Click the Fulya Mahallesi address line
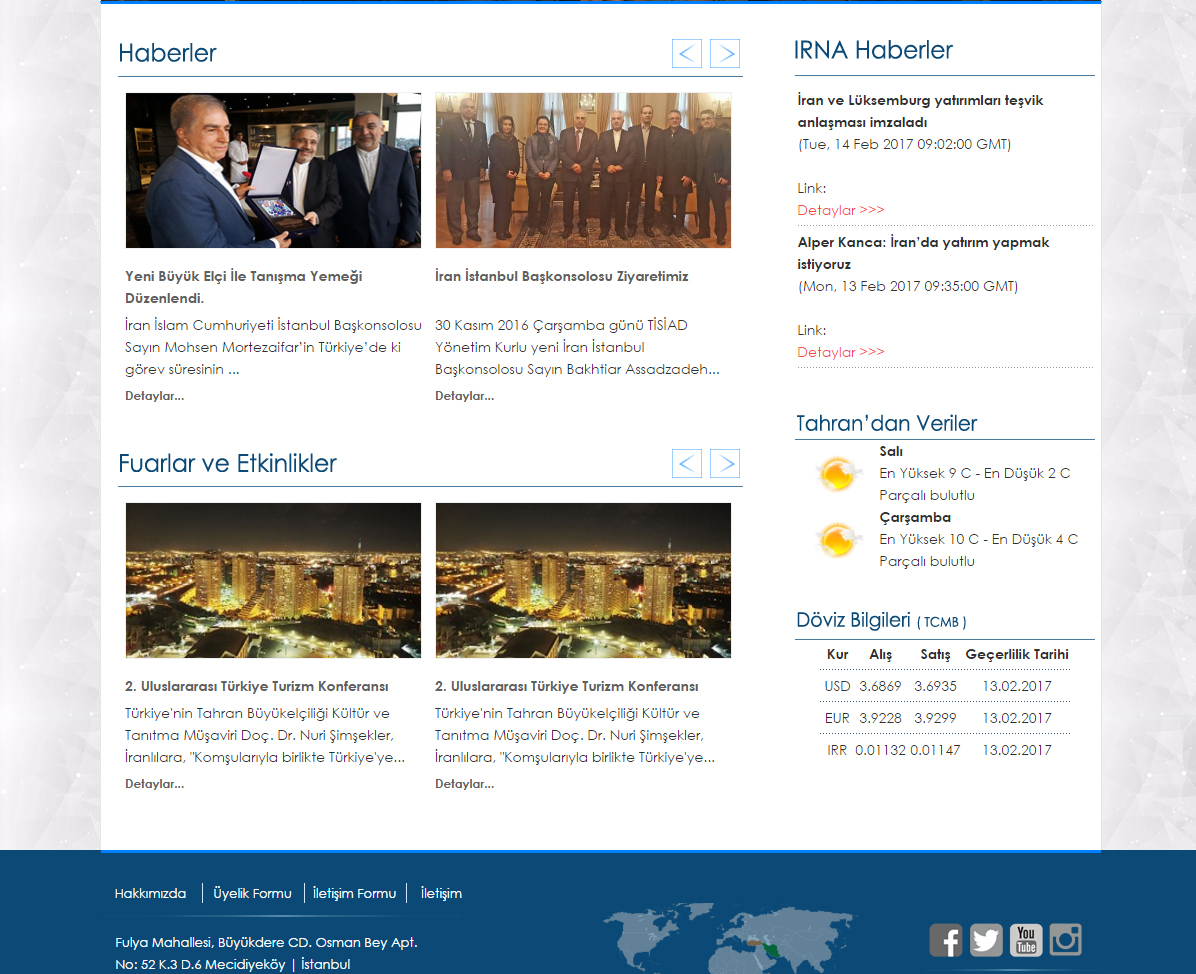 (266, 942)
